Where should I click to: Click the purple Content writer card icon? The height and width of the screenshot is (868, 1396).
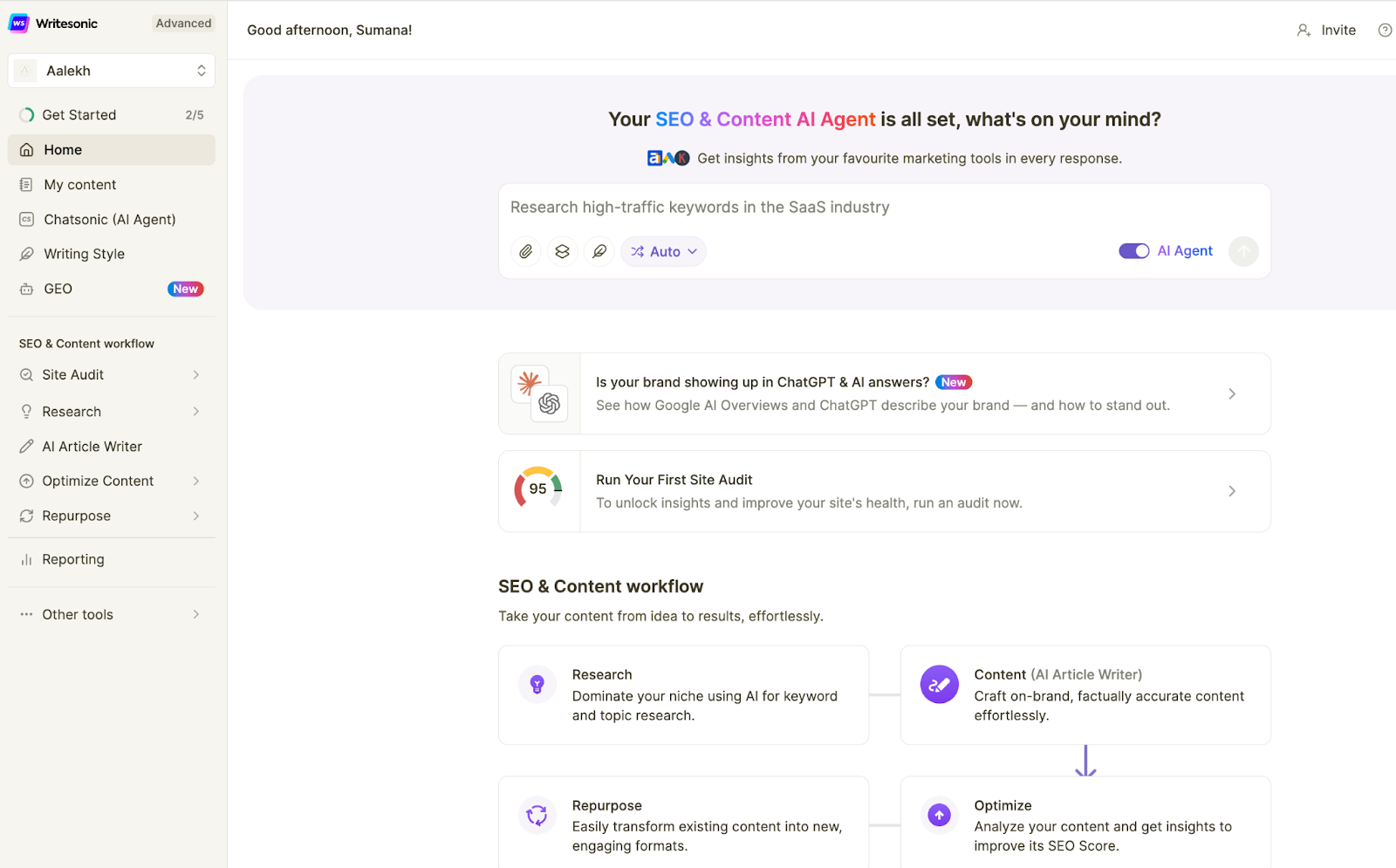(x=940, y=685)
